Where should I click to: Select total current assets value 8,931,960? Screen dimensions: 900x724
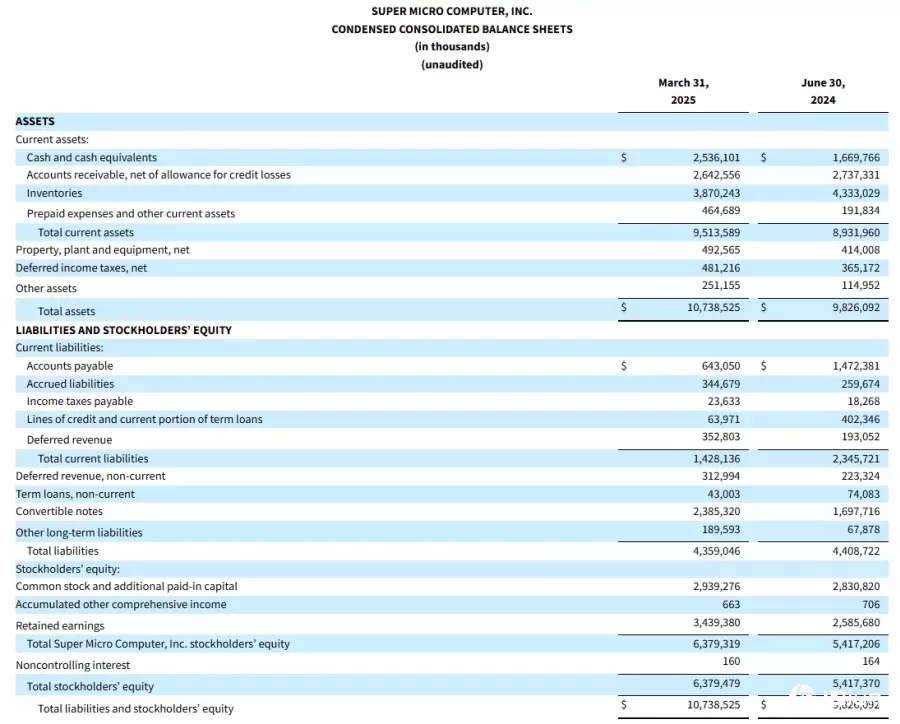856,233
